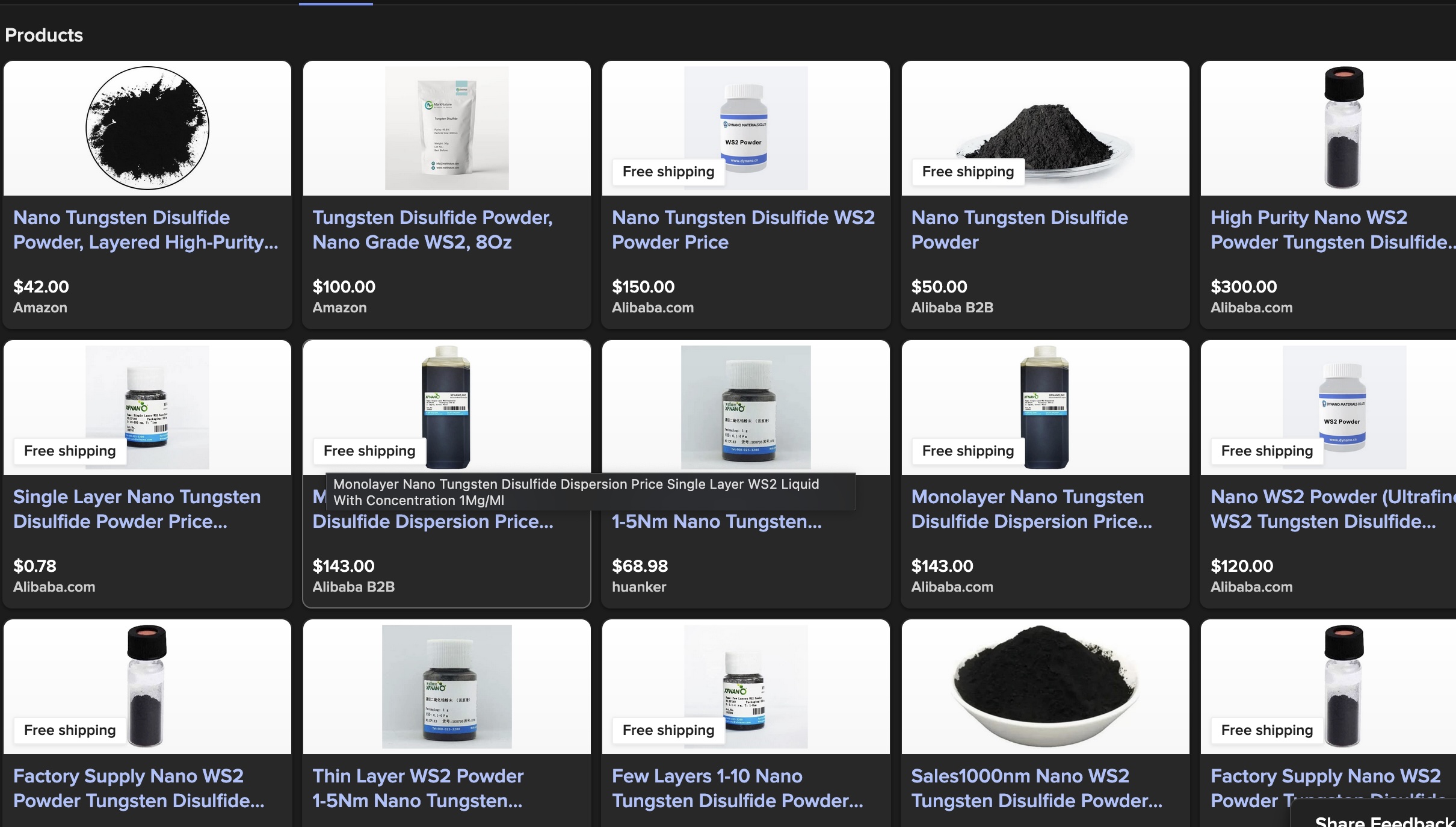This screenshot has height=827, width=1456.
Task: Click Free shipping badge on $150.00 product
Action: click(x=668, y=172)
